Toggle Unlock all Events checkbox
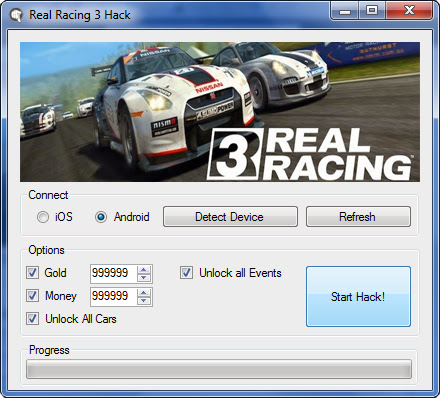The height and width of the screenshot is (398, 440). [x=186, y=272]
